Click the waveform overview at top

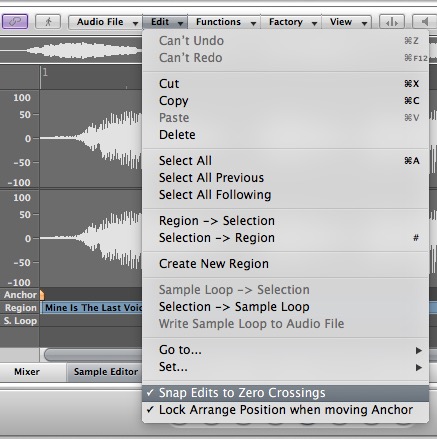pyautogui.click(x=71, y=50)
